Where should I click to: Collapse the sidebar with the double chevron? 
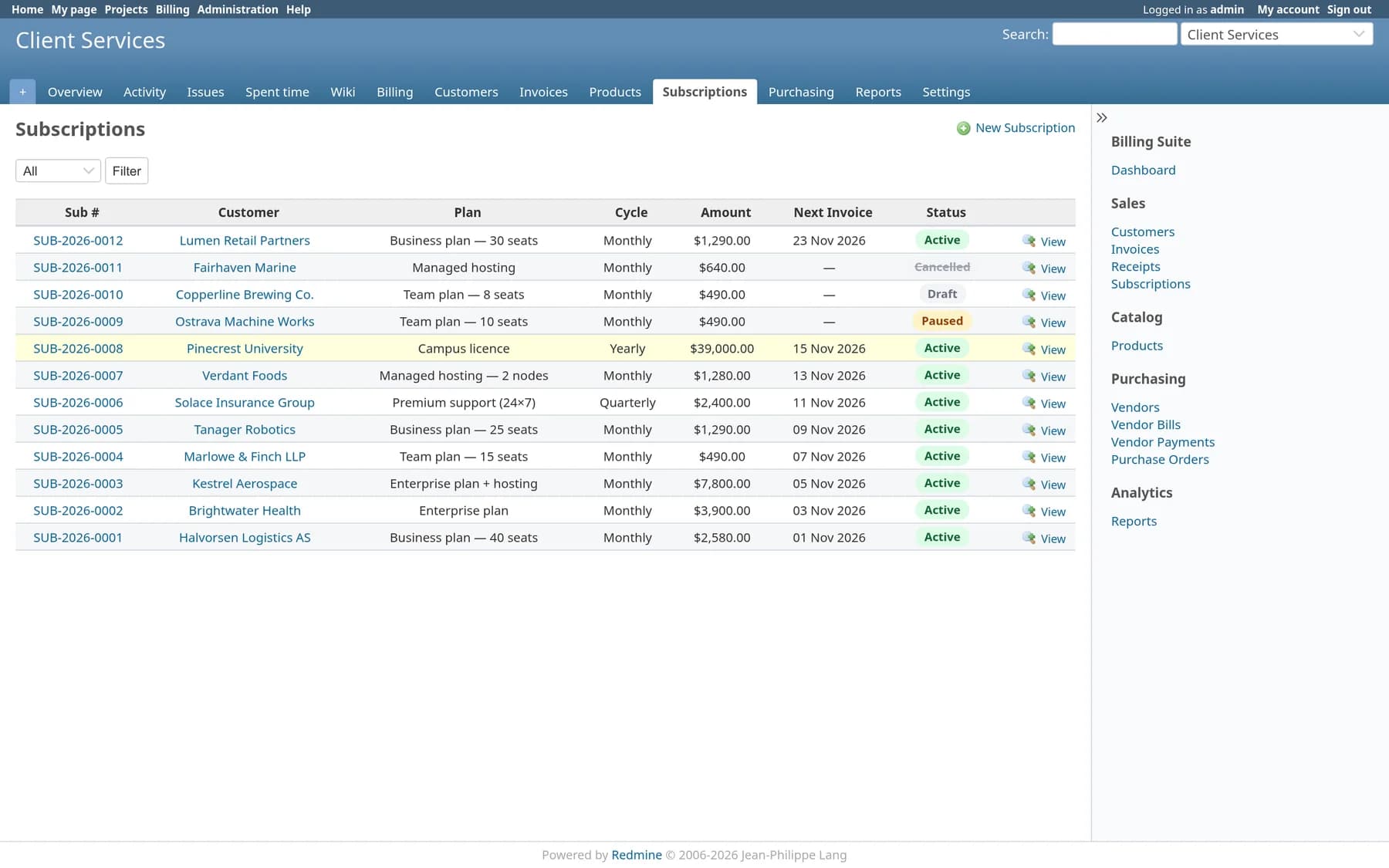click(1102, 118)
